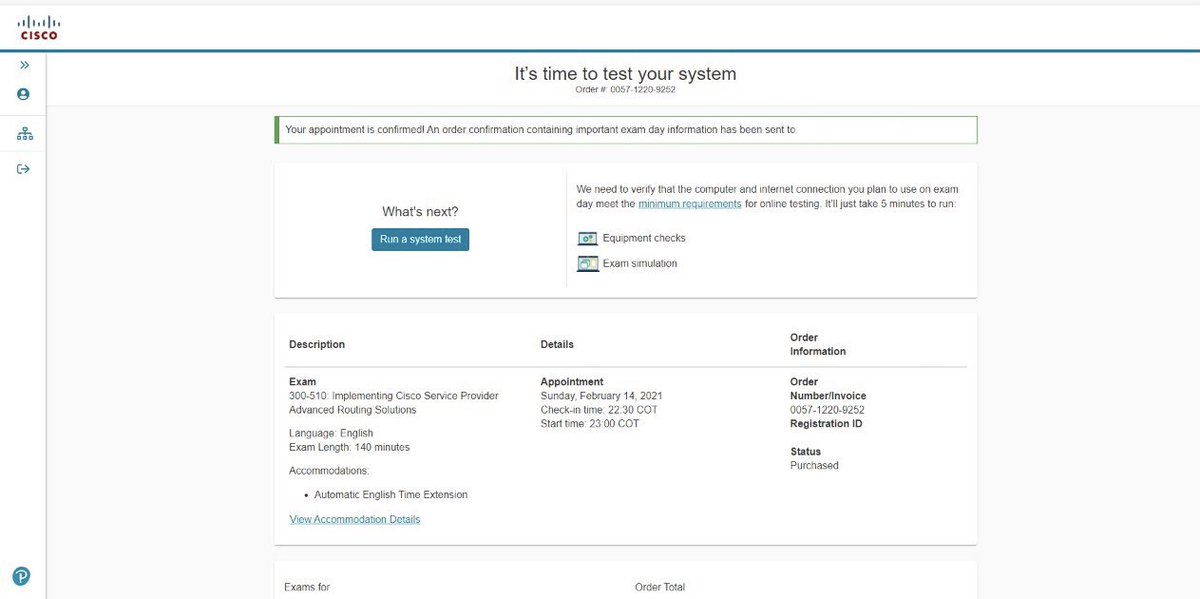
Task: Click the sign out icon
Action: pos(23,169)
